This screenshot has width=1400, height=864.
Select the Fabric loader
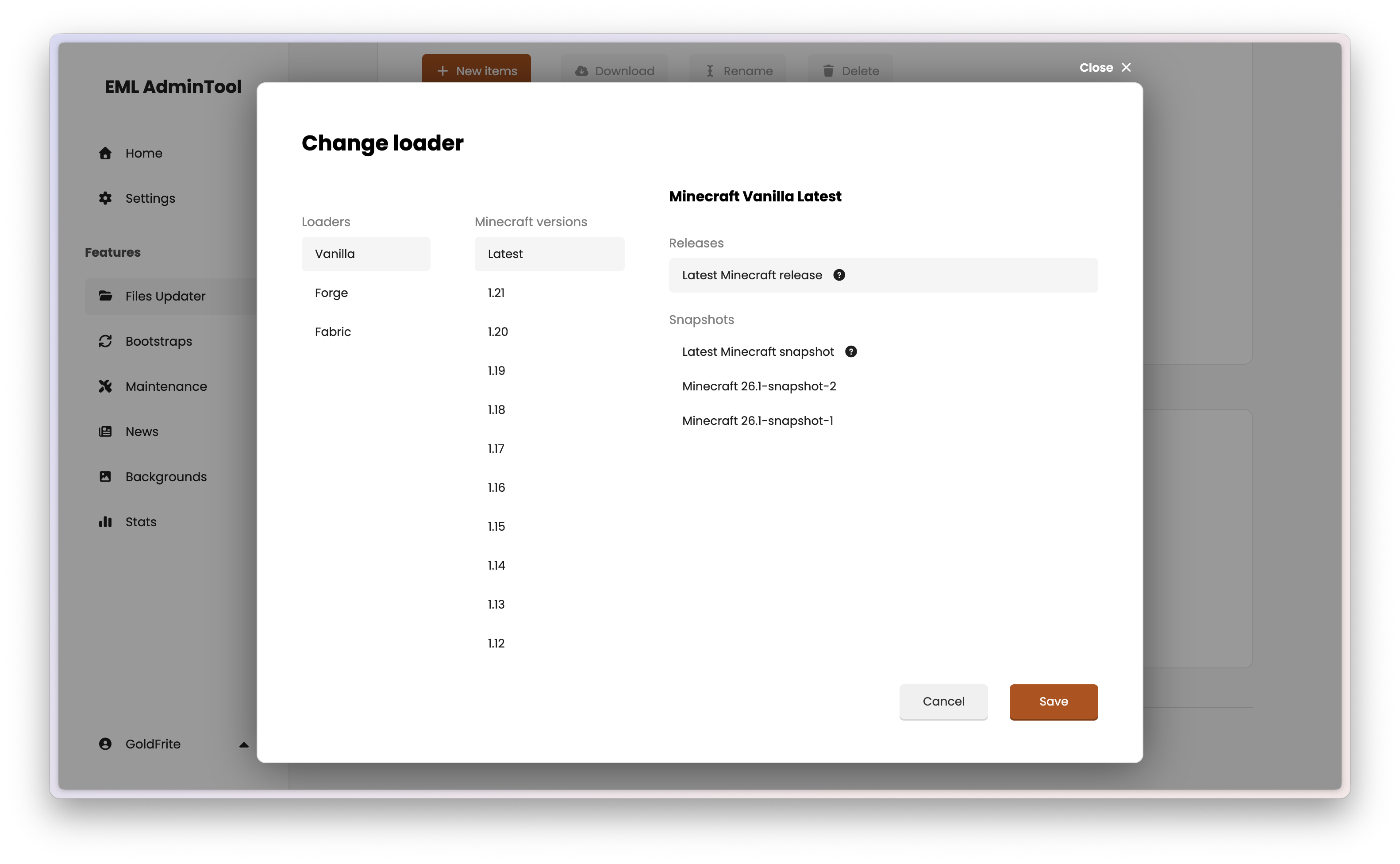[332, 332]
